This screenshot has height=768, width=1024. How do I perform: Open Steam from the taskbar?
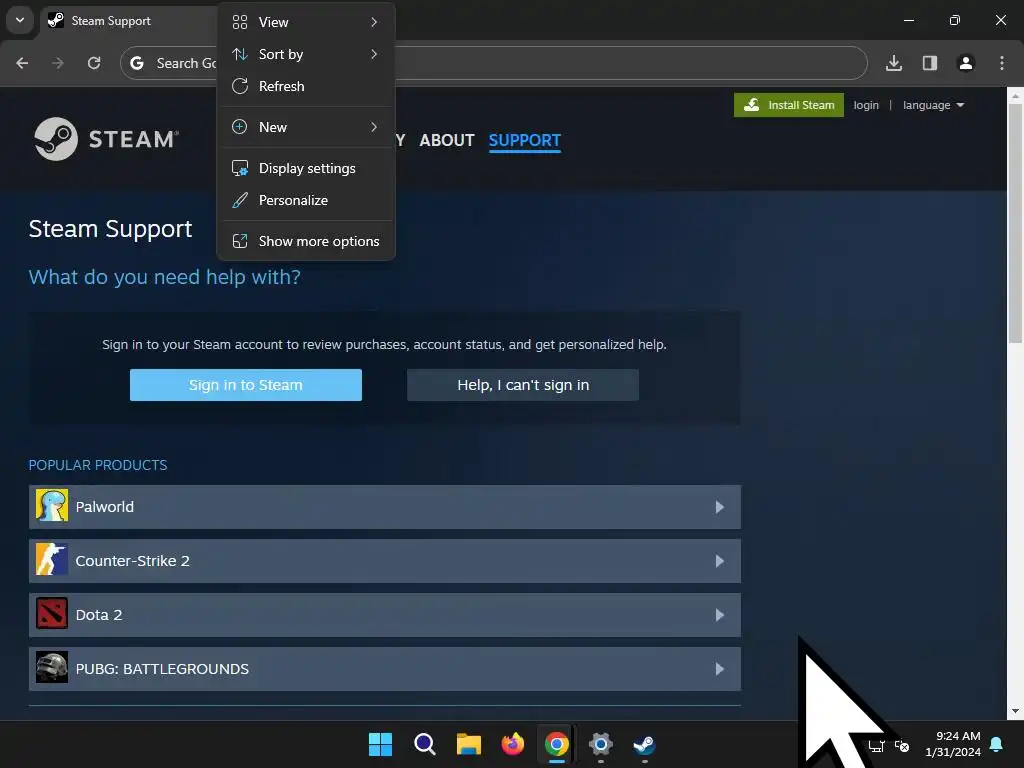(x=645, y=744)
